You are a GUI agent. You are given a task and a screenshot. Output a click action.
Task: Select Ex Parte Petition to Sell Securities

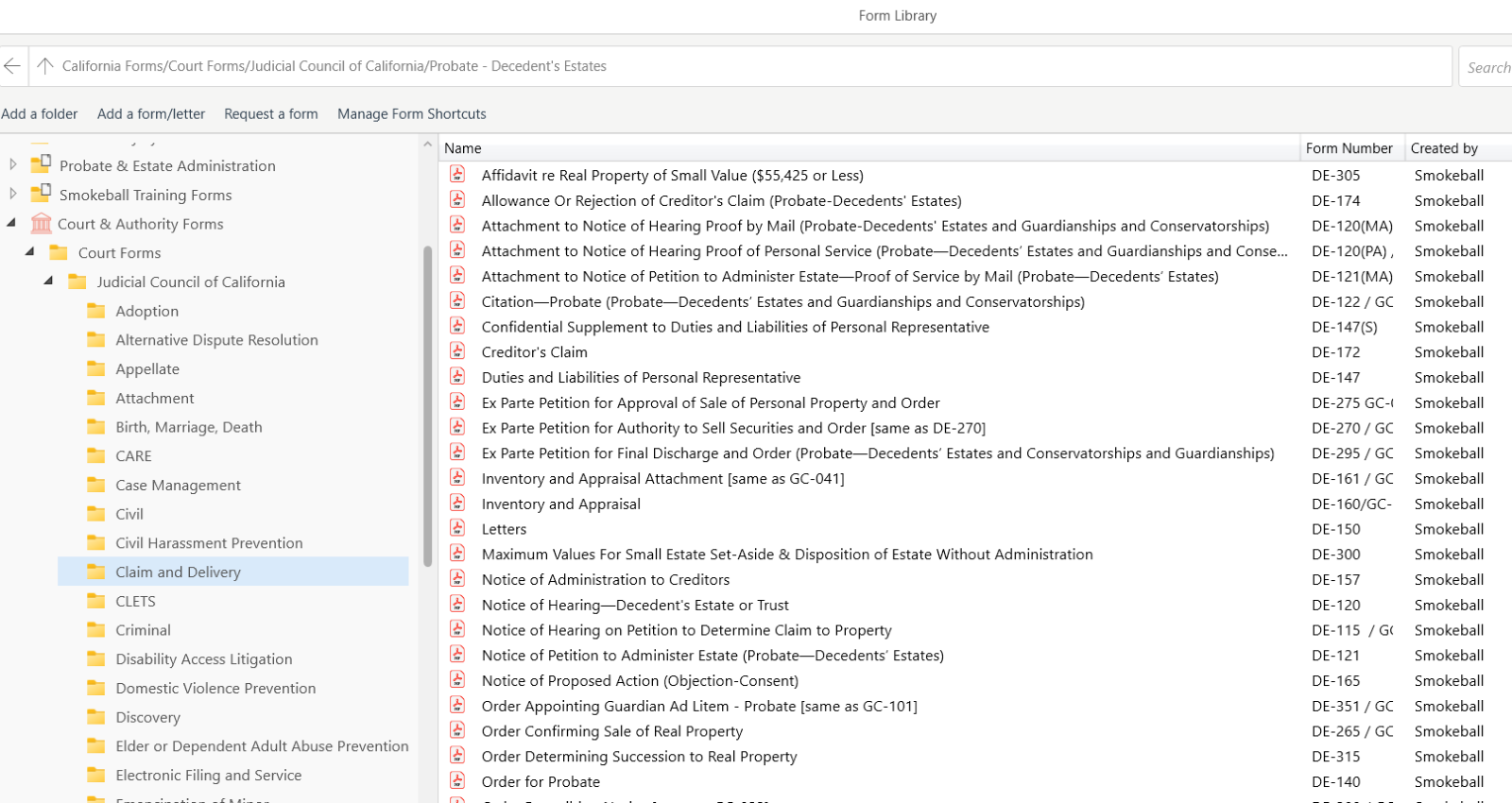tap(733, 428)
